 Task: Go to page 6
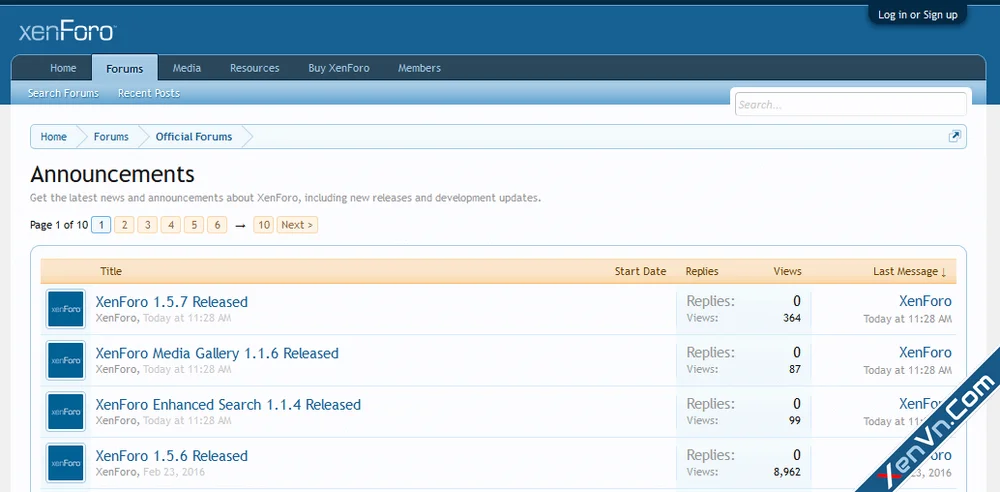tap(217, 225)
